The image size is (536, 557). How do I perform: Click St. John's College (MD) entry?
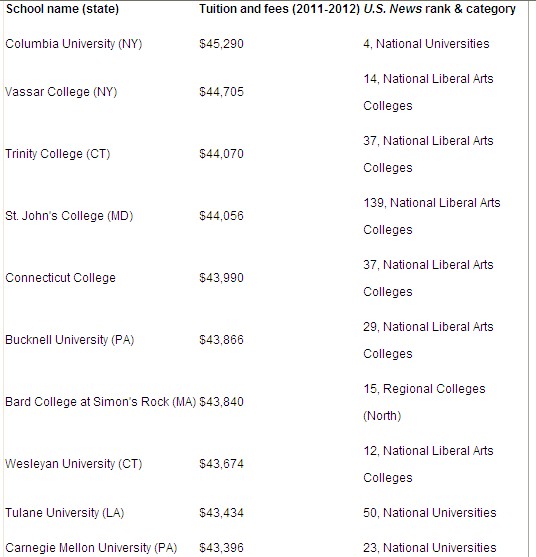point(69,216)
